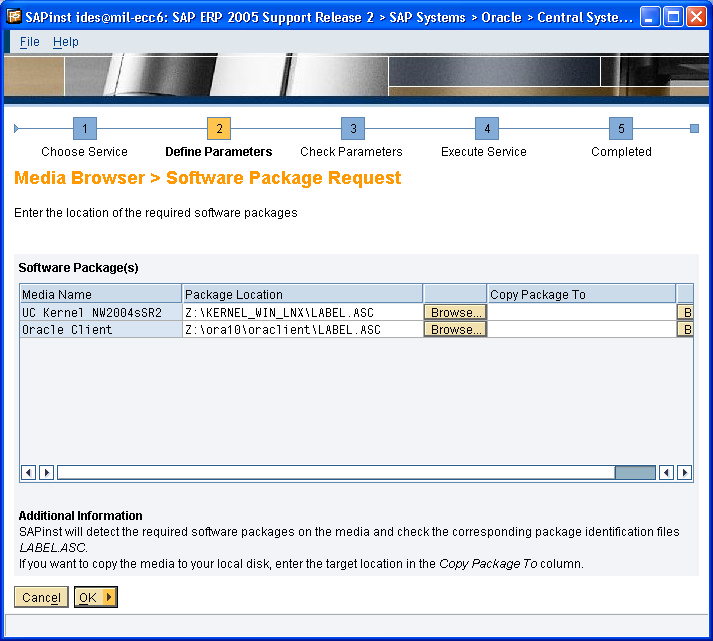Click the far-left scroll arrow under the table
The height and width of the screenshot is (641, 713).
[x=28, y=472]
